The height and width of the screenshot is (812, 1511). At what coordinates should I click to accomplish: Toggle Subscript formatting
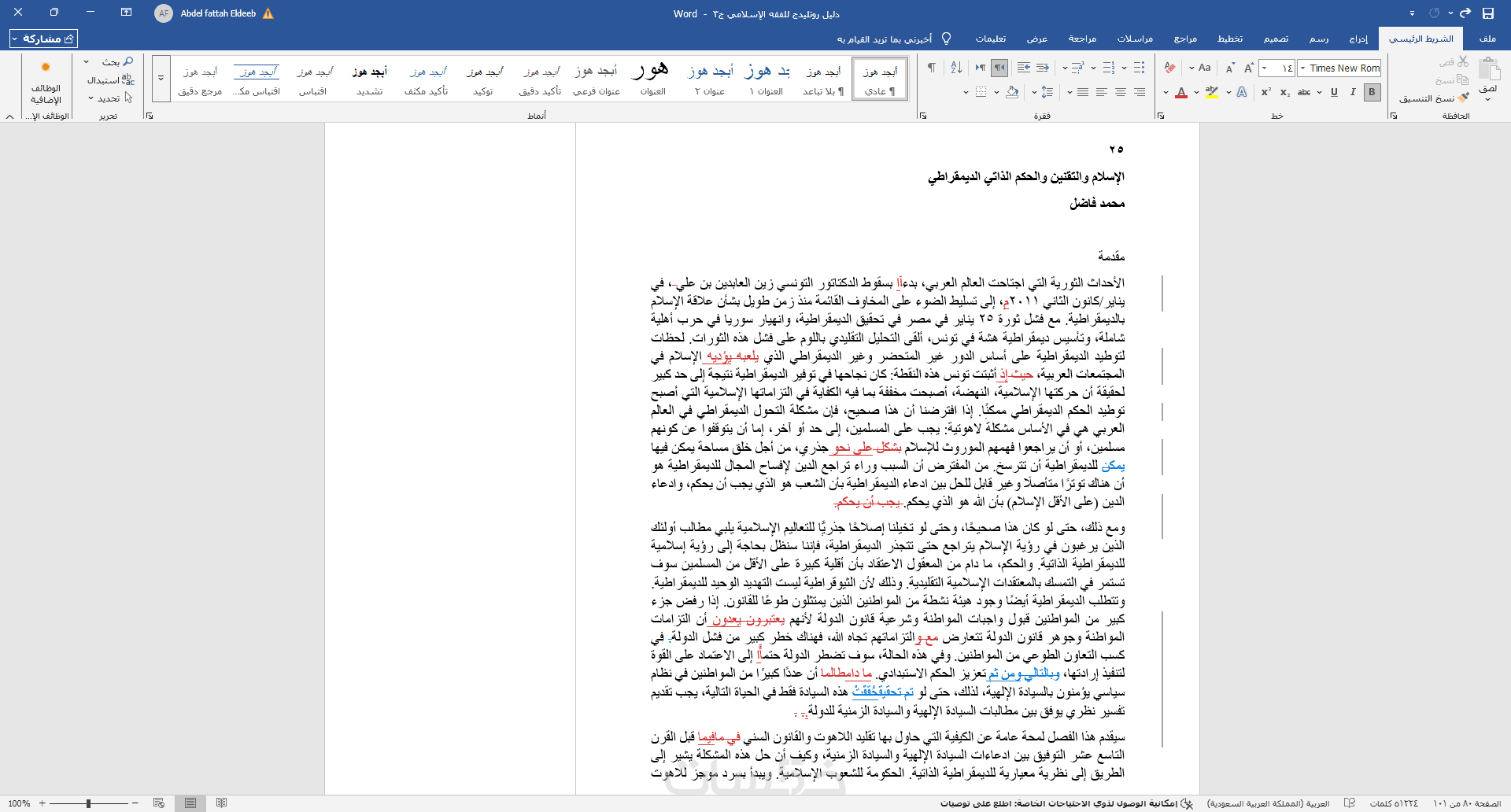[x=1284, y=92]
